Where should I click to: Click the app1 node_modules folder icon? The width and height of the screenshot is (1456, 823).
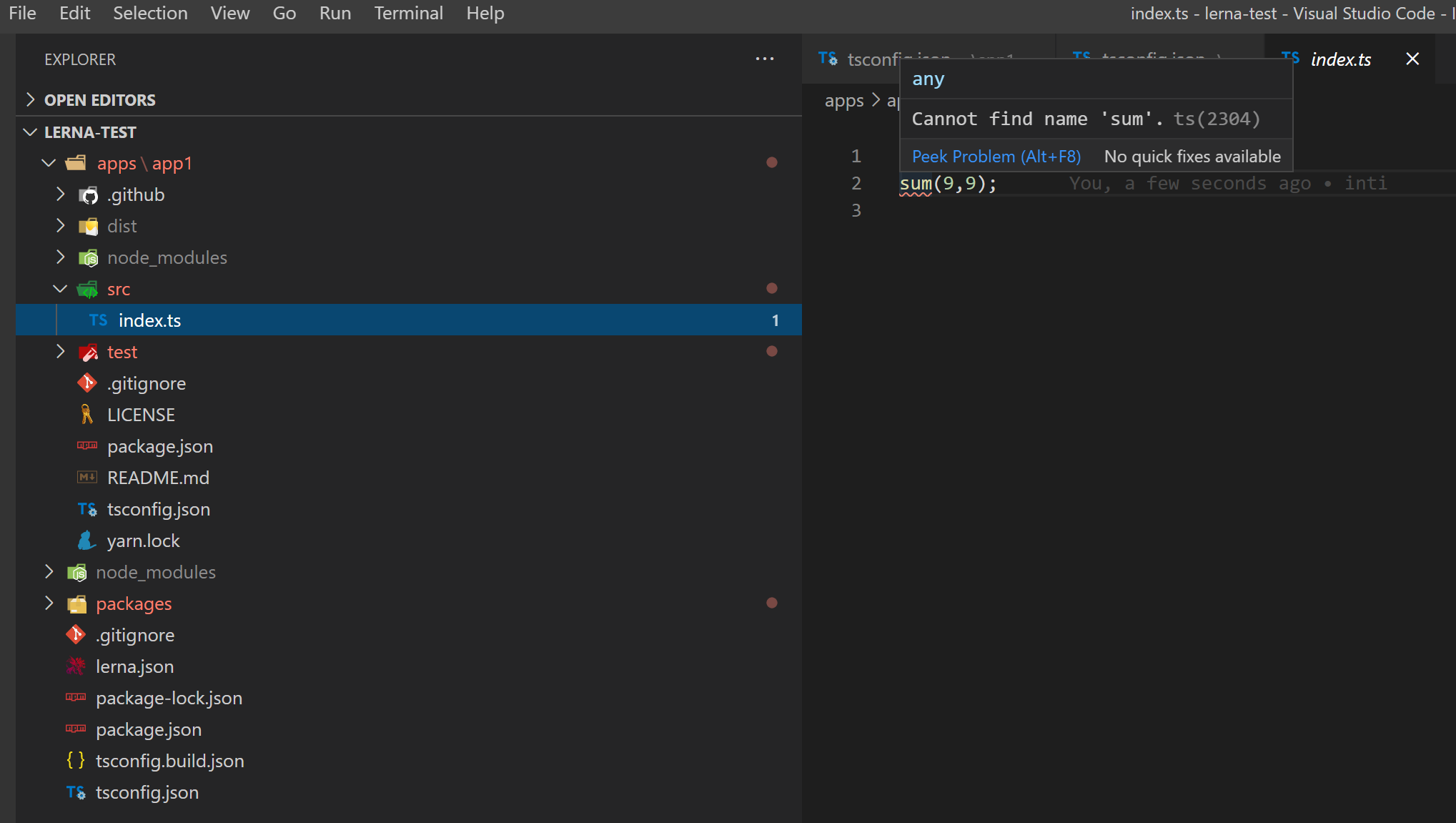[x=89, y=258]
